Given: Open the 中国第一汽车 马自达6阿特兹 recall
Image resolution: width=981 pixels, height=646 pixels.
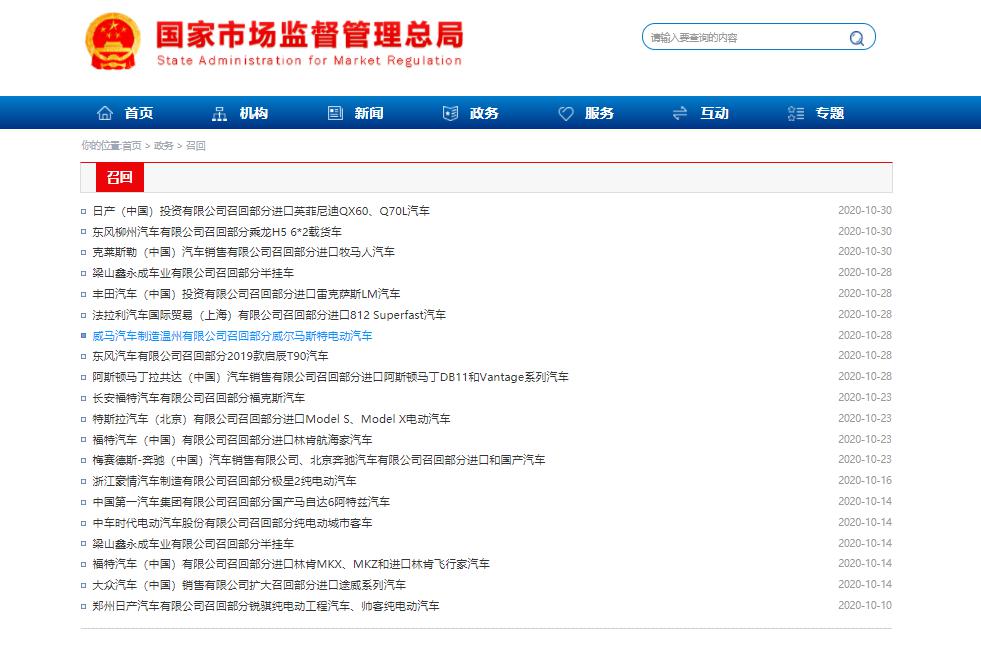Looking at the screenshot, I should [x=241, y=502].
